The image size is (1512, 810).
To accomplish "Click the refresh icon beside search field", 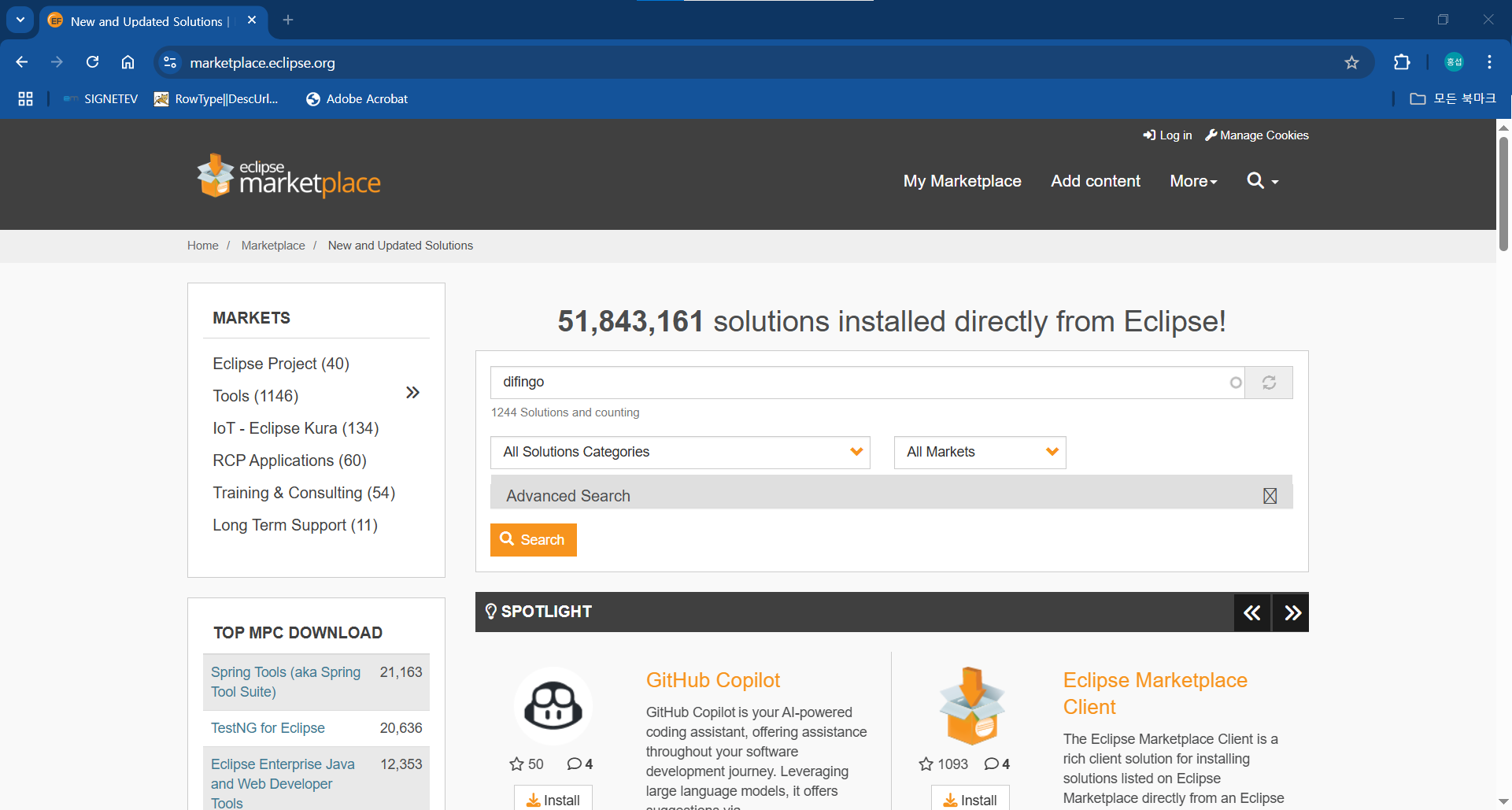I will [1269, 383].
